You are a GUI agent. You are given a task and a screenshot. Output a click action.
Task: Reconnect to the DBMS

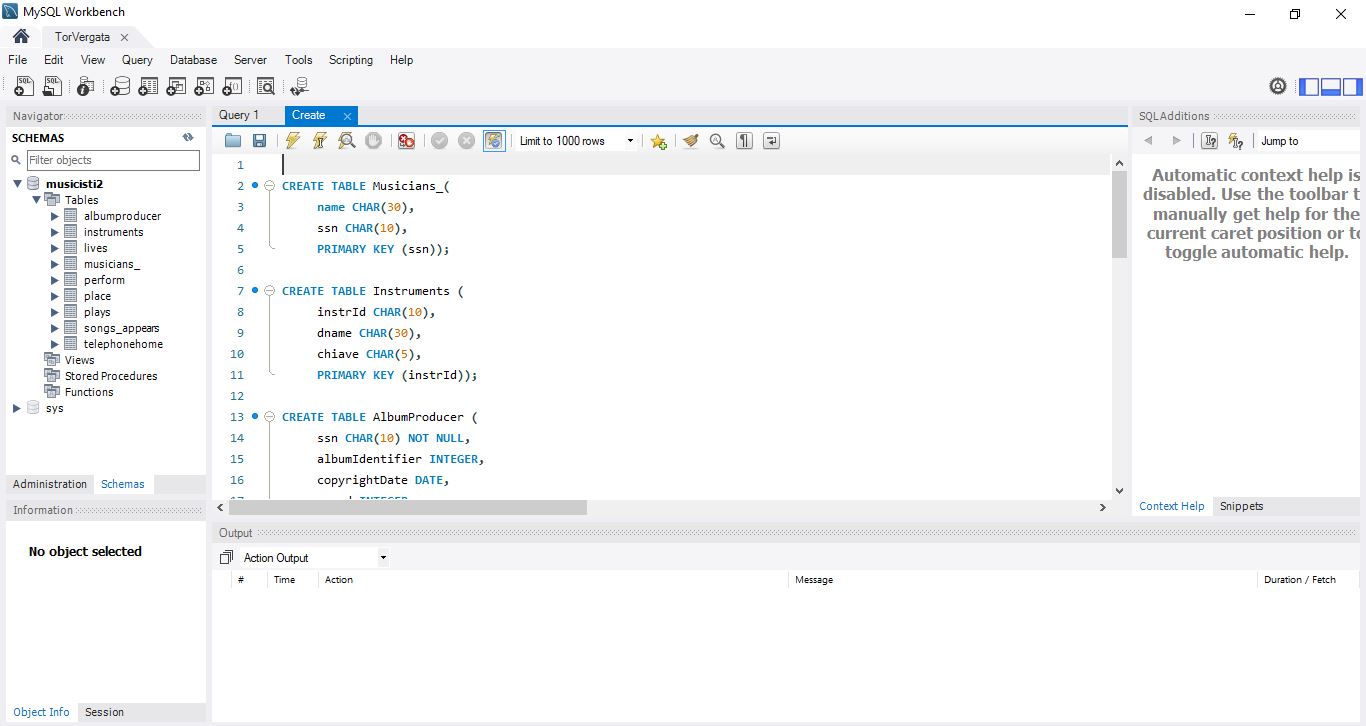(x=299, y=86)
